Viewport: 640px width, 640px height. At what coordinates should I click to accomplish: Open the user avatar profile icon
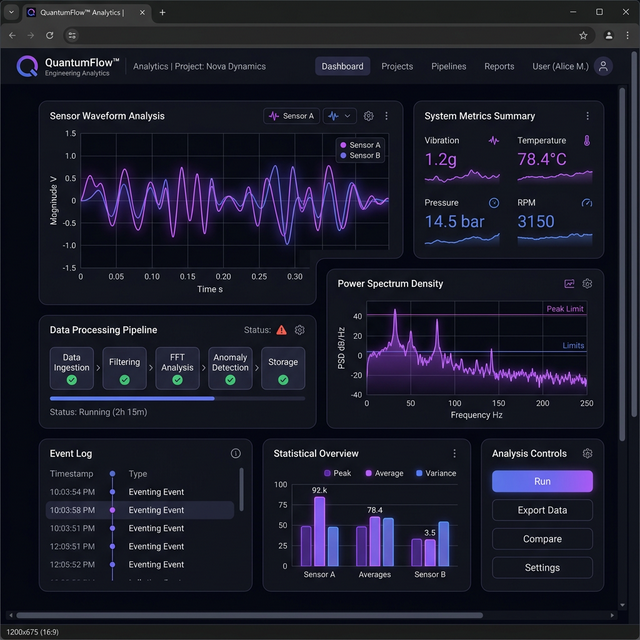tap(603, 66)
